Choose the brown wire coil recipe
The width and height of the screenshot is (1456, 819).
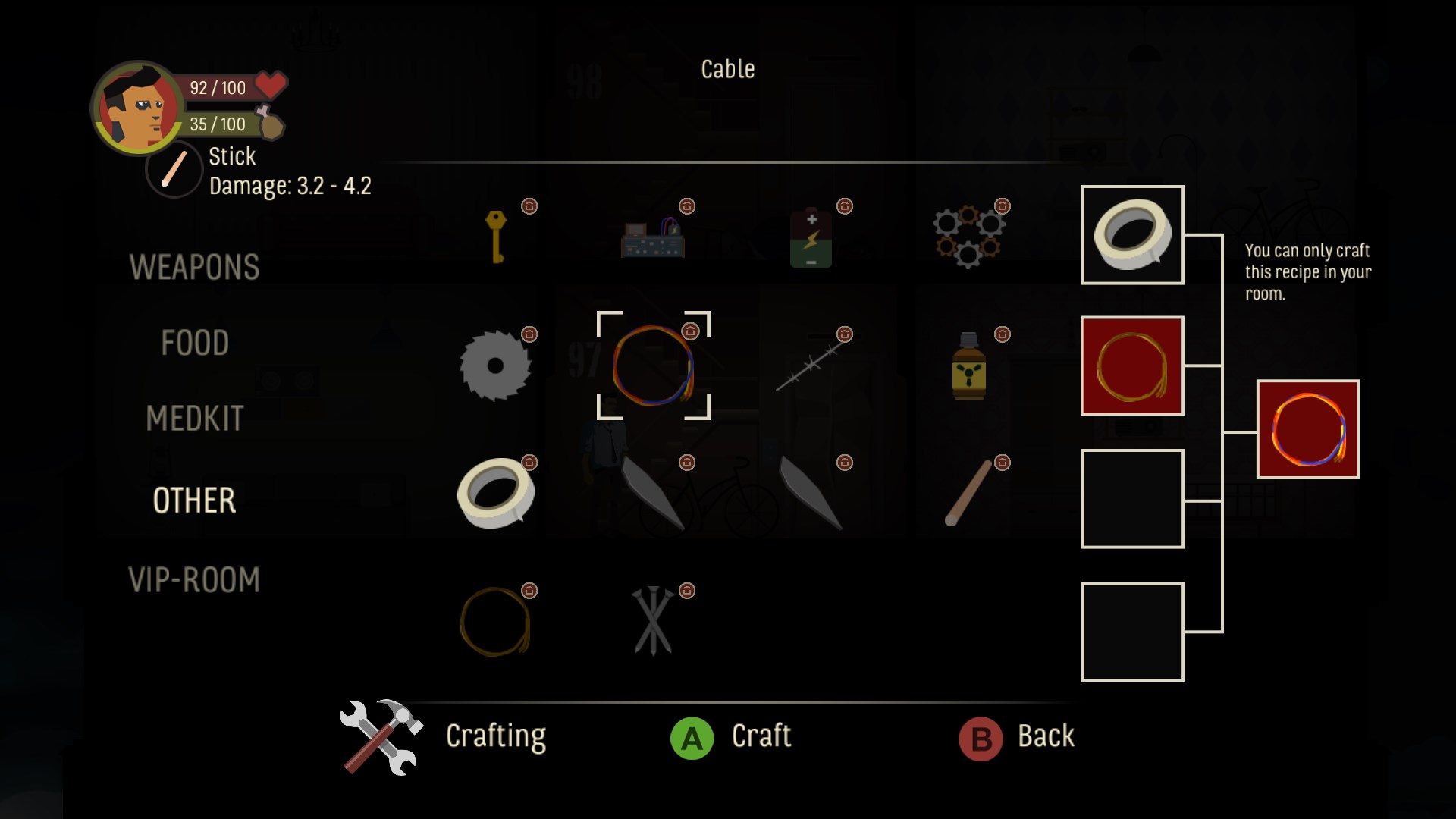pyautogui.click(x=495, y=621)
